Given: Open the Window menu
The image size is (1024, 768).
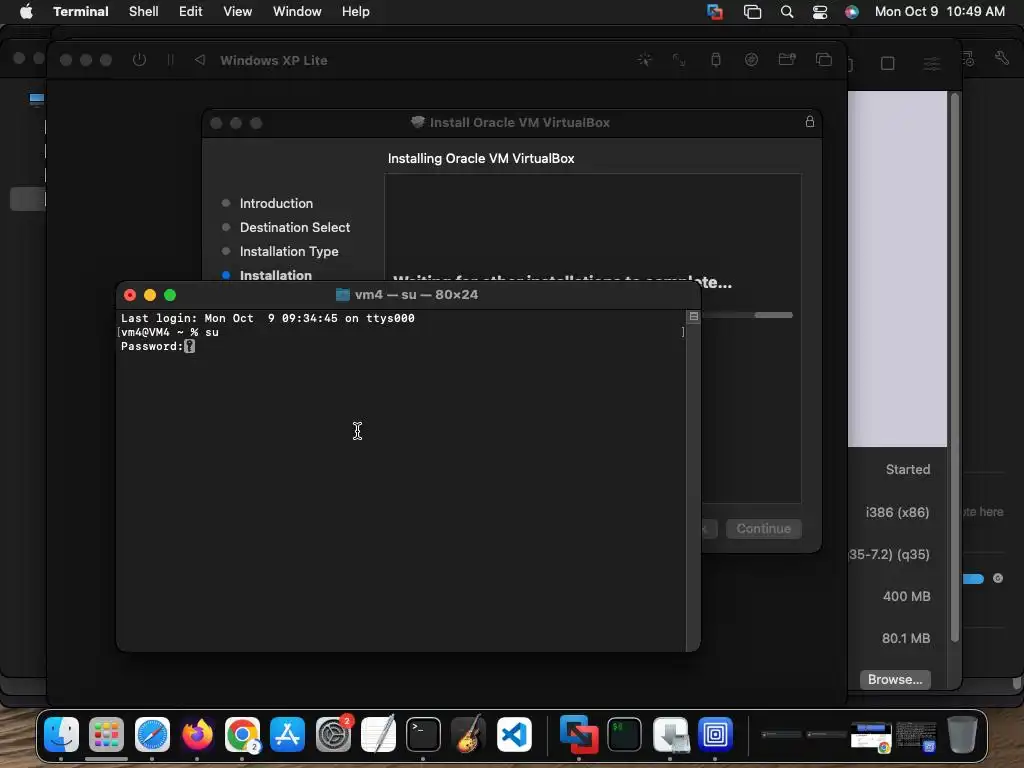Looking at the screenshot, I should tap(297, 11).
